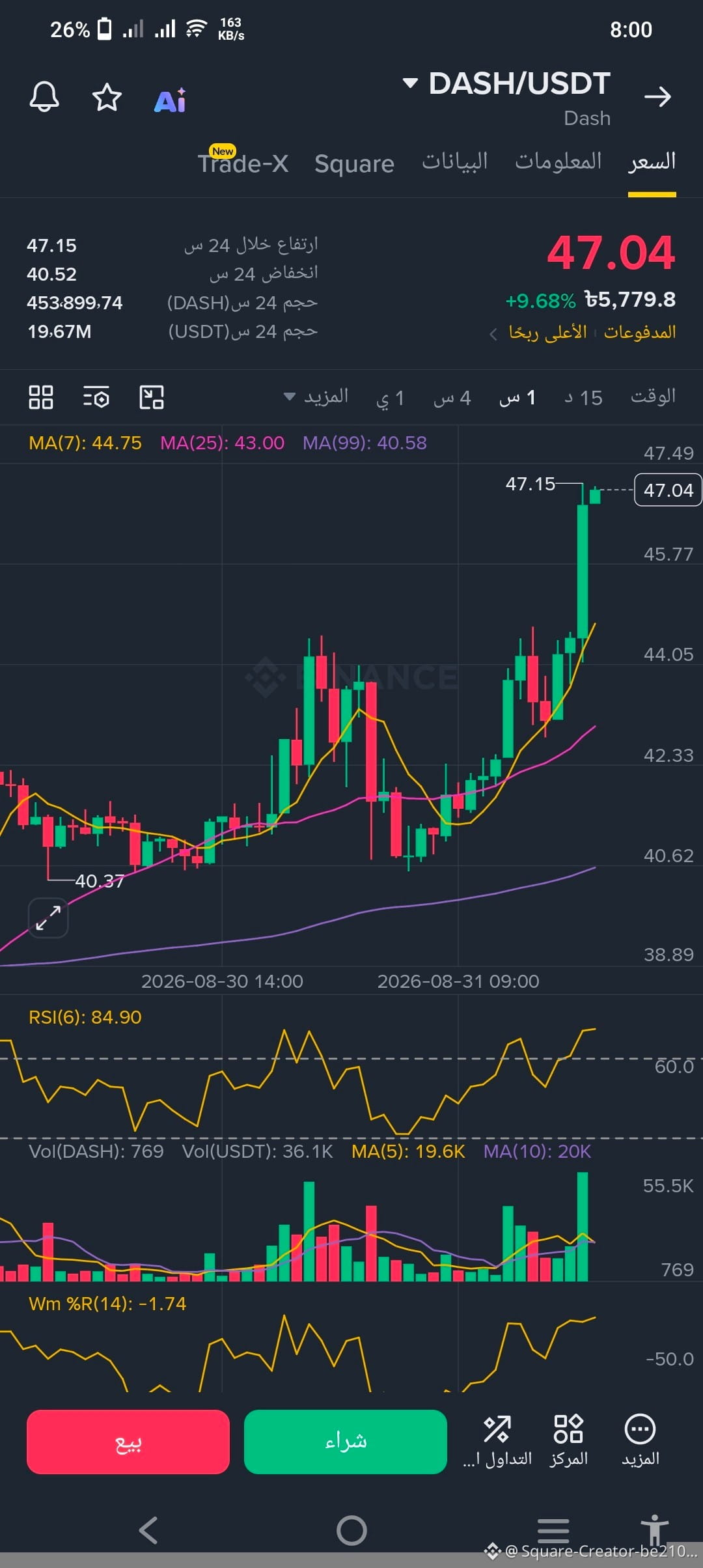703x1568 pixels.
Task: Tap the price alert bell icon
Action: [44, 98]
